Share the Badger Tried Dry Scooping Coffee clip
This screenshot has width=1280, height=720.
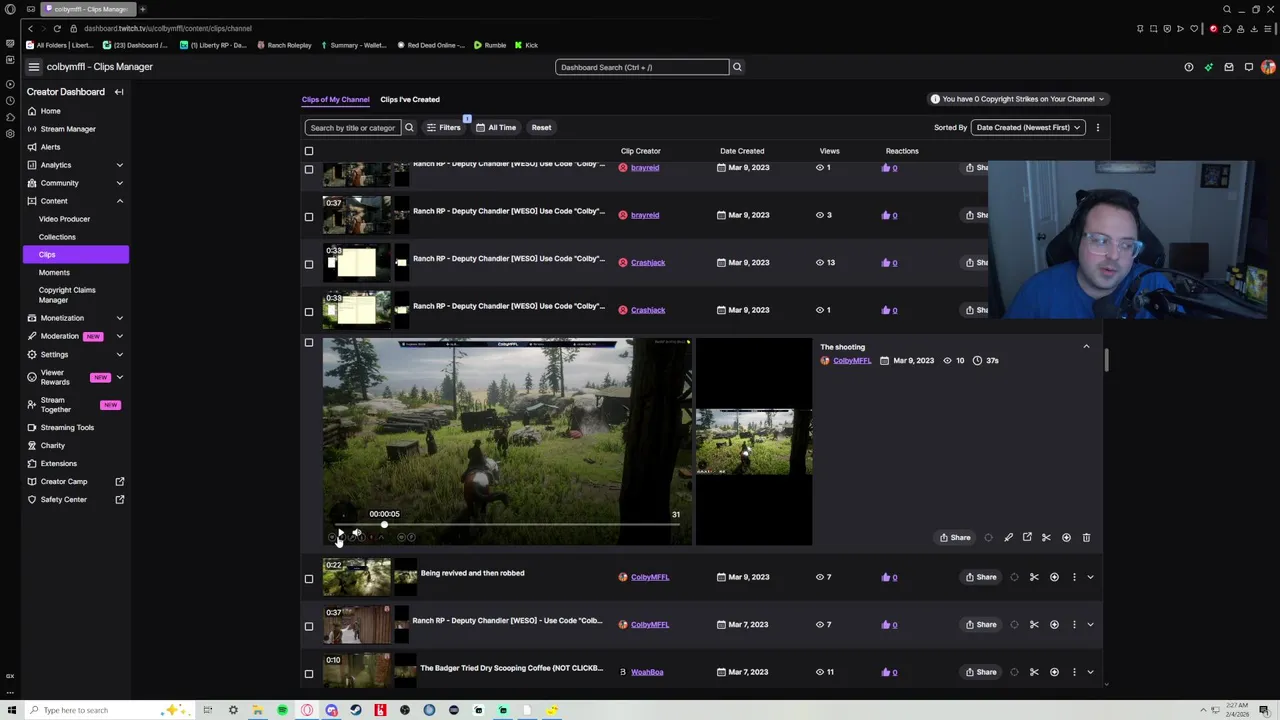click(980, 672)
